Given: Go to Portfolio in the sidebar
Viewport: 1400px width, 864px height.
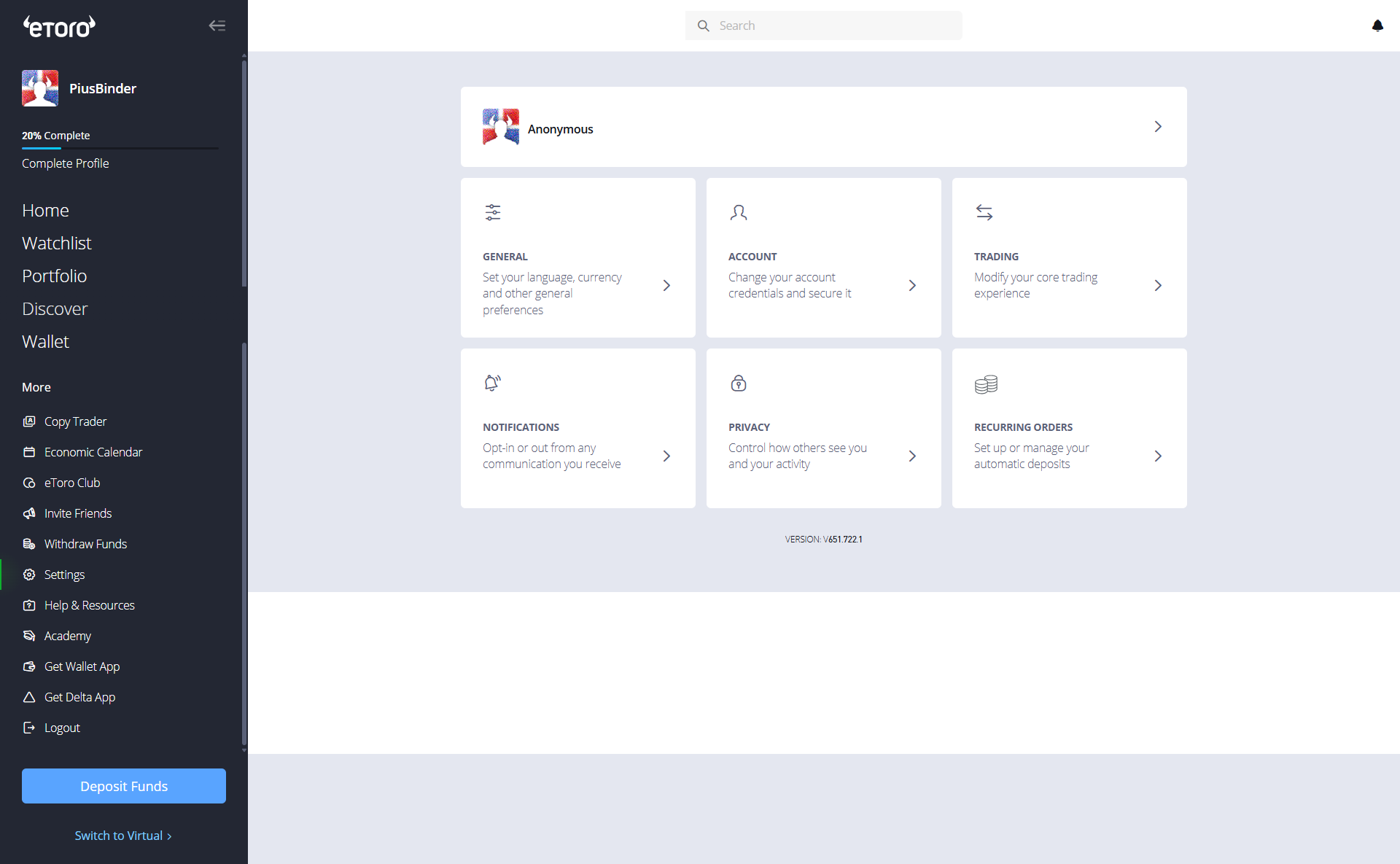Looking at the screenshot, I should click(54, 276).
